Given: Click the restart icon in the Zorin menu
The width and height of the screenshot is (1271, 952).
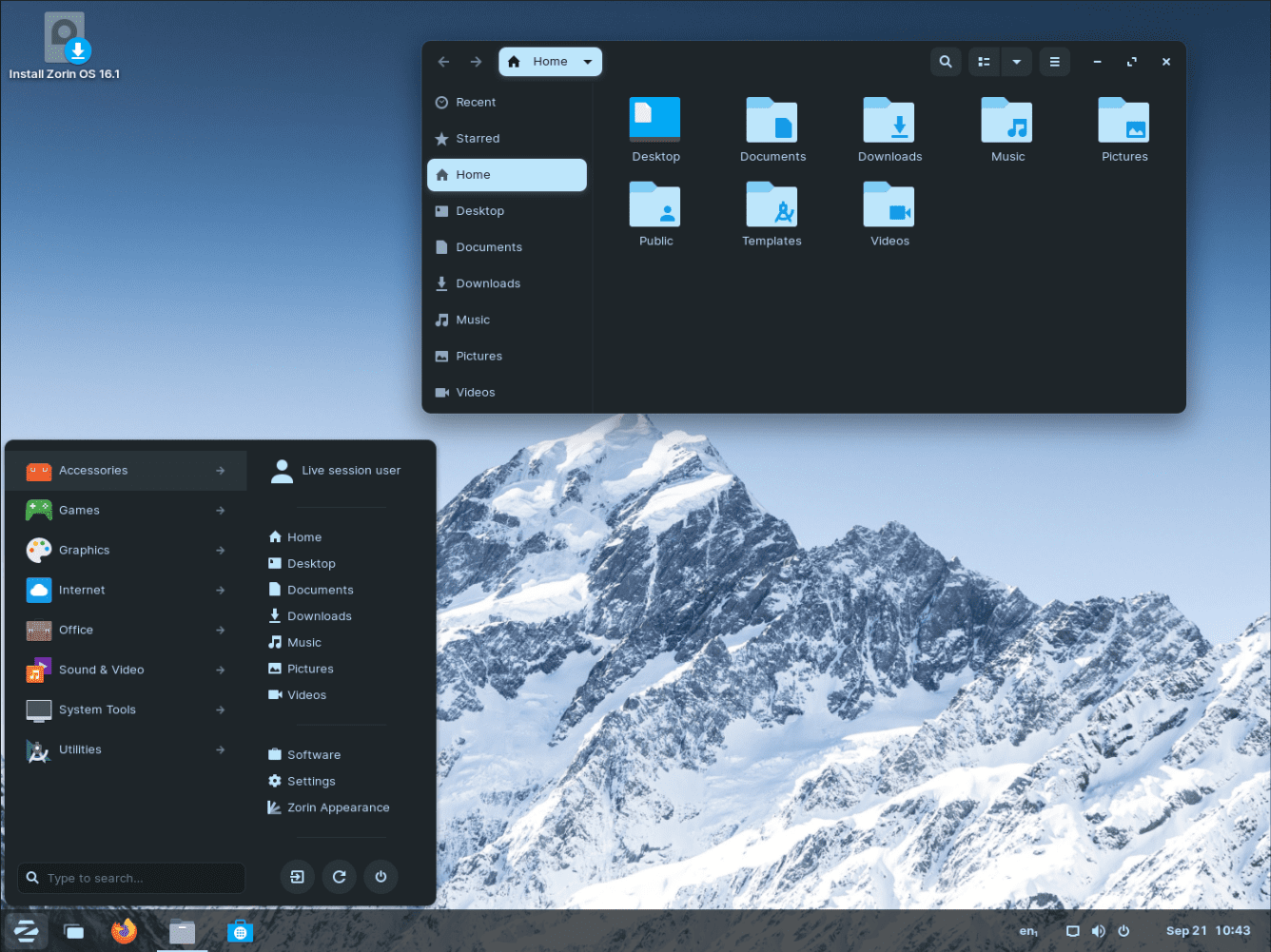Looking at the screenshot, I should [339, 877].
